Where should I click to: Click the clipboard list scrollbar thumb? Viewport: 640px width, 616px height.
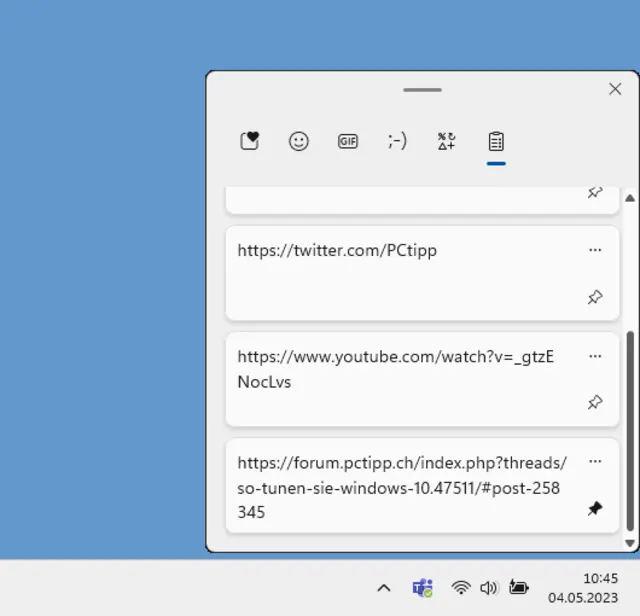pyautogui.click(x=630, y=430)
